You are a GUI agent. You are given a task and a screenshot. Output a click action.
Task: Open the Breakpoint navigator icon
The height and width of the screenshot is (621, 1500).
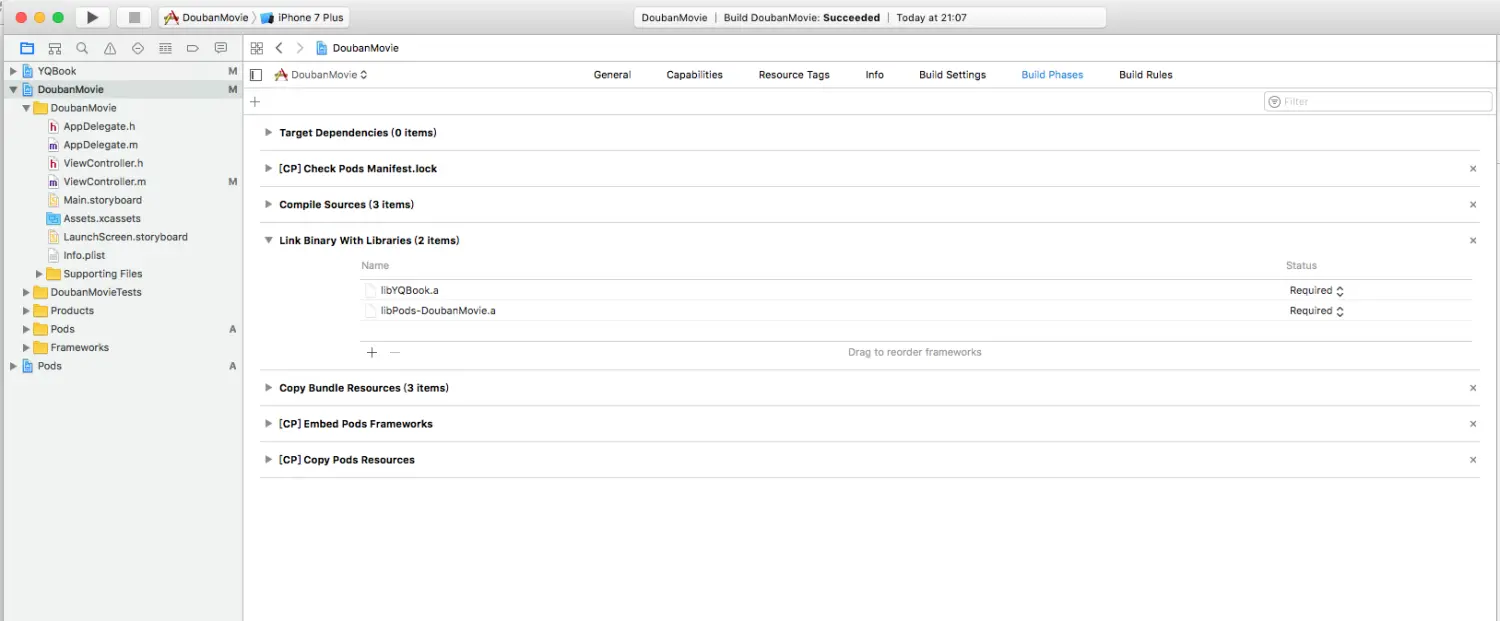click(193, 48)
